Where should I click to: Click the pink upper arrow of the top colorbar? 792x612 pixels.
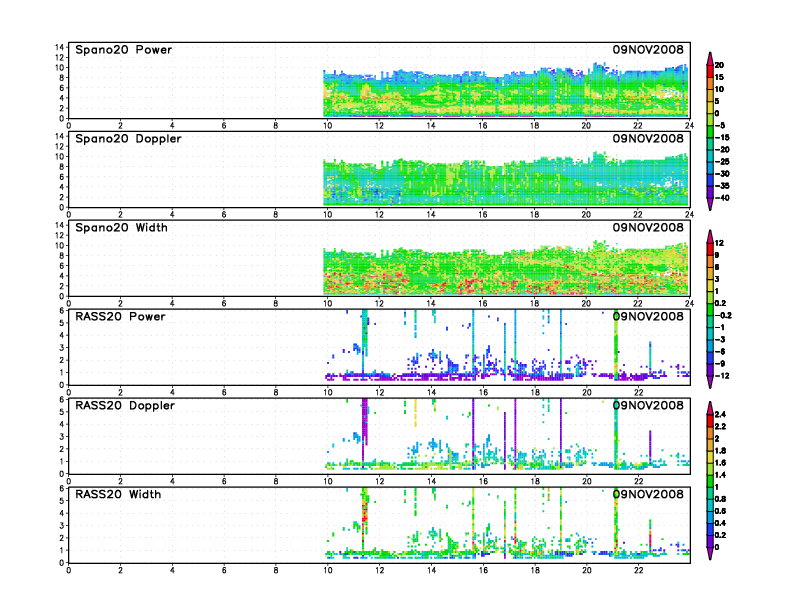(710, 59)
